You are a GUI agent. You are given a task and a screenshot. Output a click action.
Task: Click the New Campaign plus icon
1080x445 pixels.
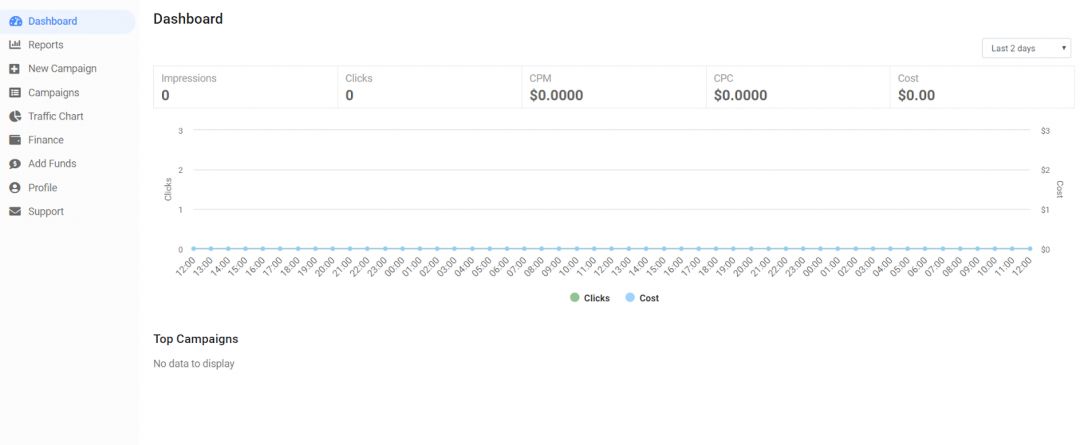click(x=15, y=69)
